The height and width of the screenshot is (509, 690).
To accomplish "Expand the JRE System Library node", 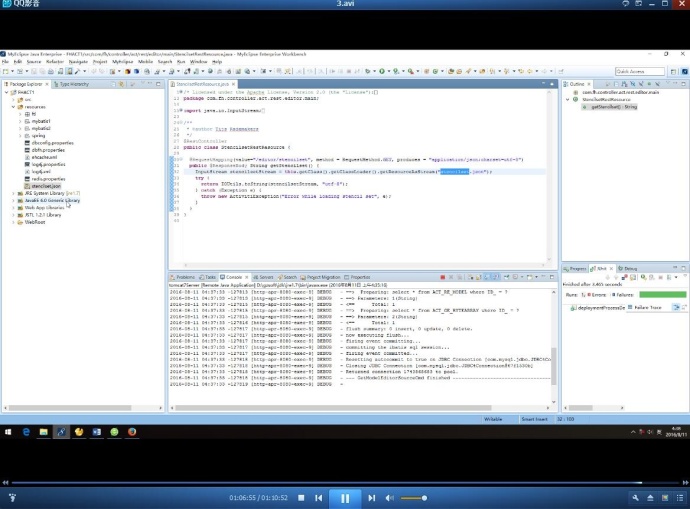I will point(13,192).
